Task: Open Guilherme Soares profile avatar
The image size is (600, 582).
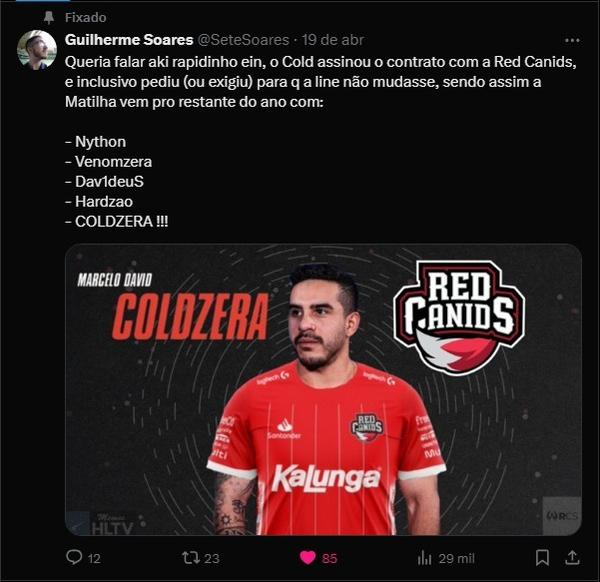Action: [x=37, y=50]
